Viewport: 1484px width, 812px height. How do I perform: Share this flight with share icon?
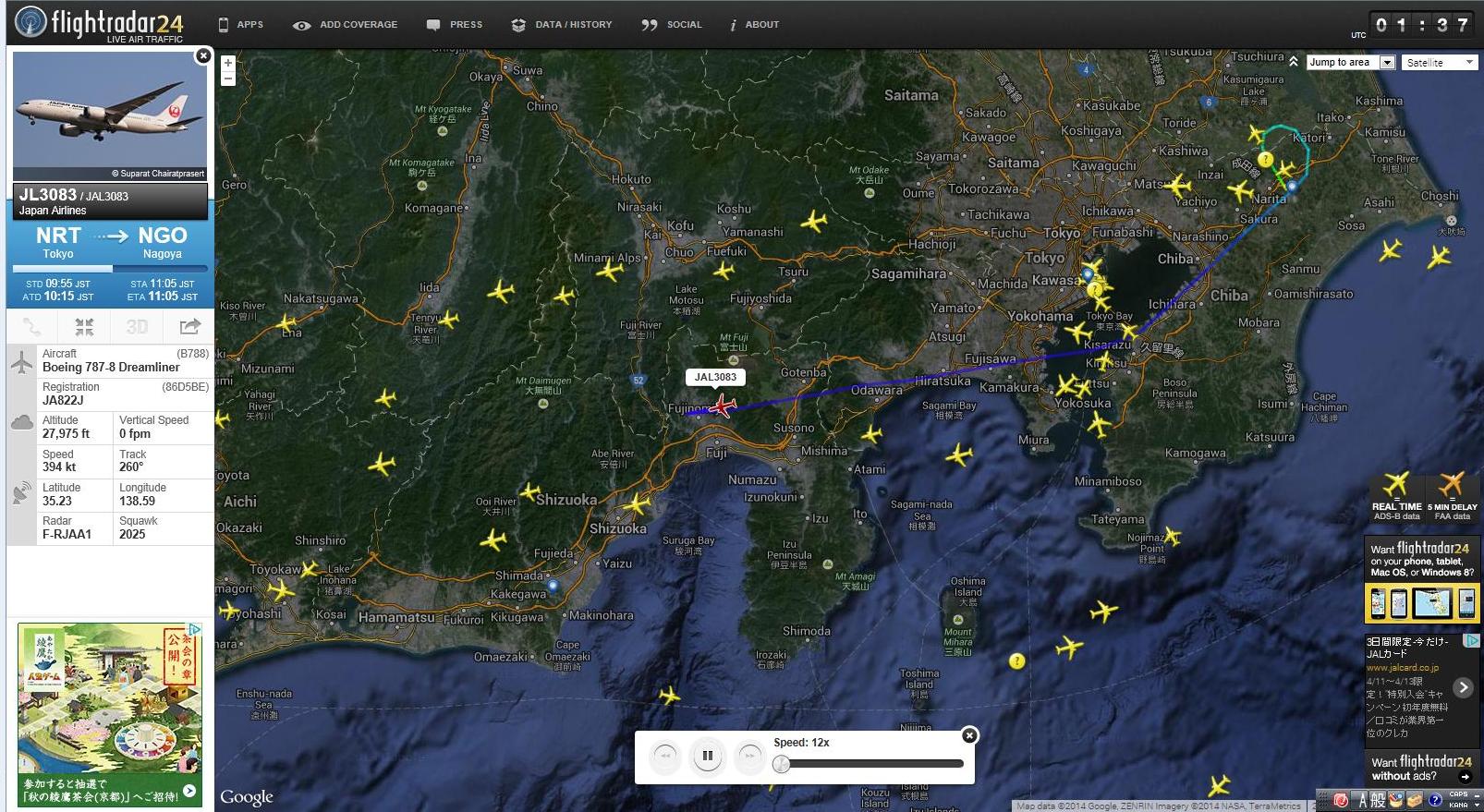189,326
